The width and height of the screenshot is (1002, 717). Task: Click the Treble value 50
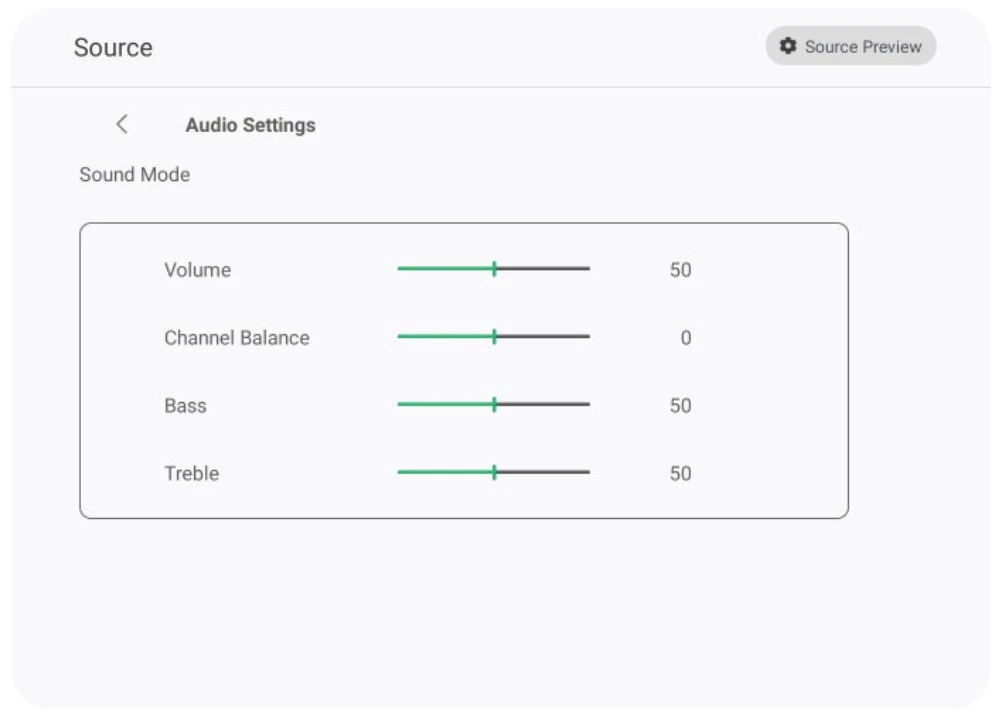click(681, 474)
